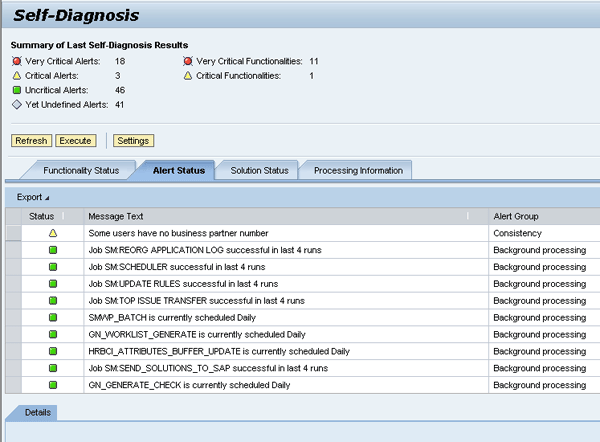600x442 pixels.
Task: Click green status icon for UPDATE RULES job
Action: coord(52,284)
